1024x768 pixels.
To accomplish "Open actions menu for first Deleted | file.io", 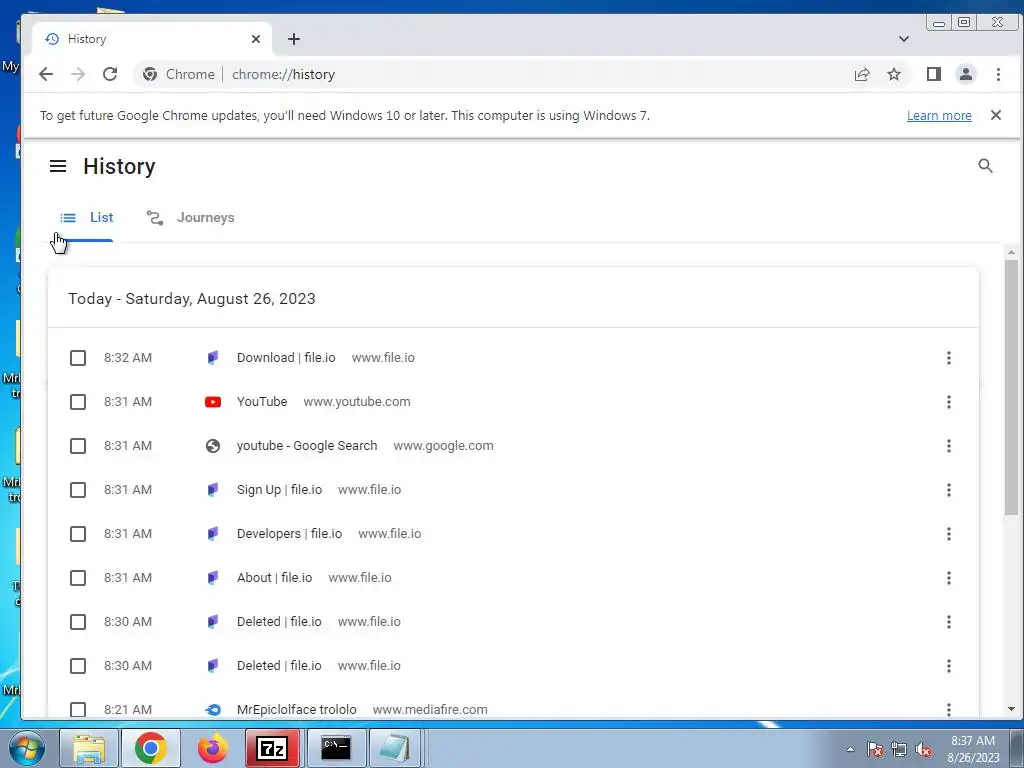I will (x=949, y=622).
